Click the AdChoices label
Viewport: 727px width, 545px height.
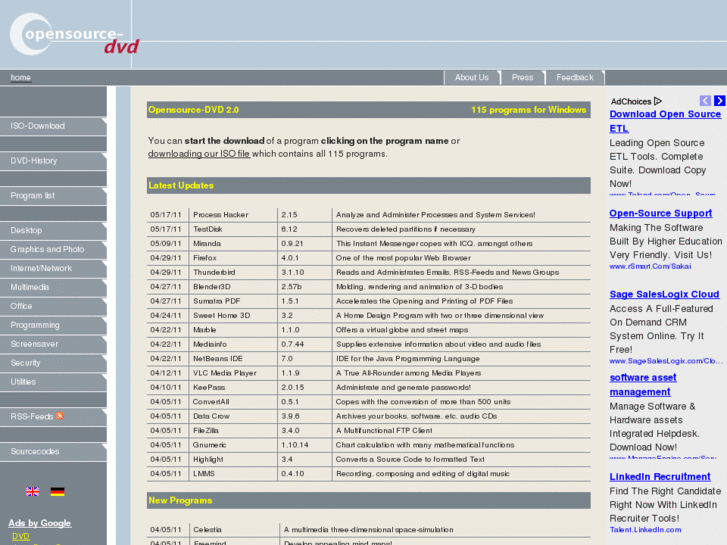pyautogui.click(x=631, y=101)
